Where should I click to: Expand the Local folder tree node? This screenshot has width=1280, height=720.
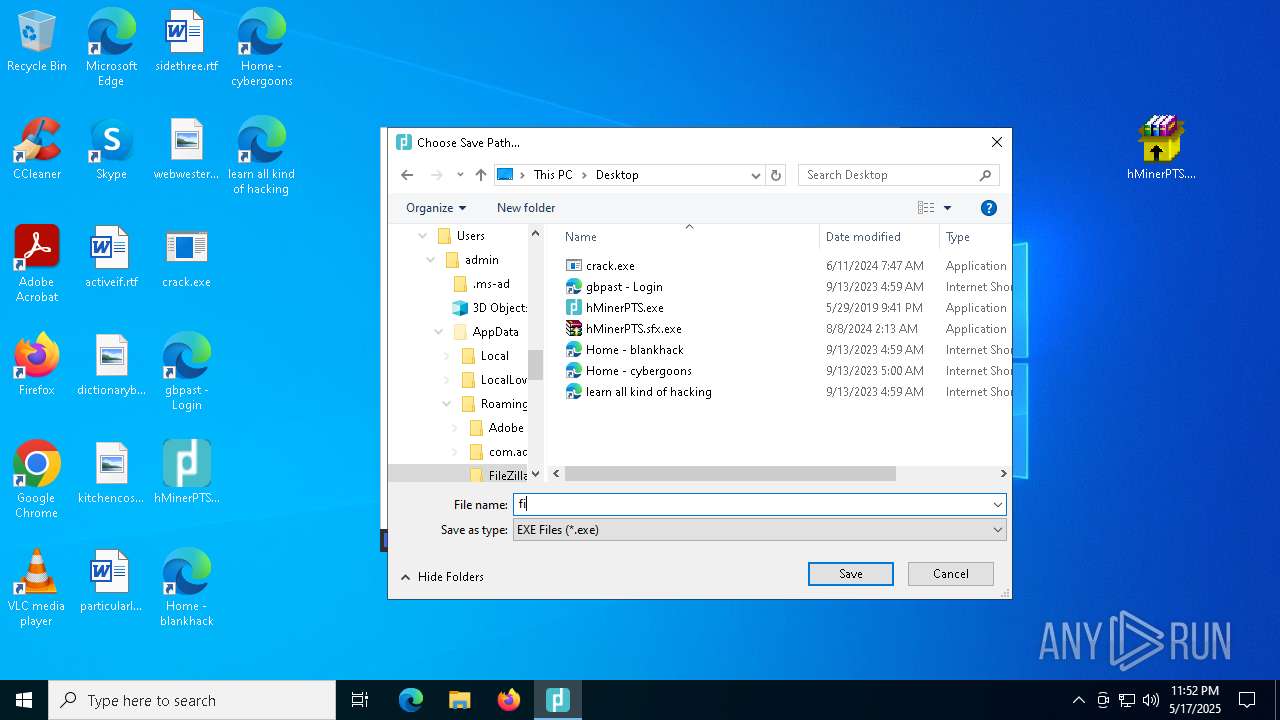point(447,356)
